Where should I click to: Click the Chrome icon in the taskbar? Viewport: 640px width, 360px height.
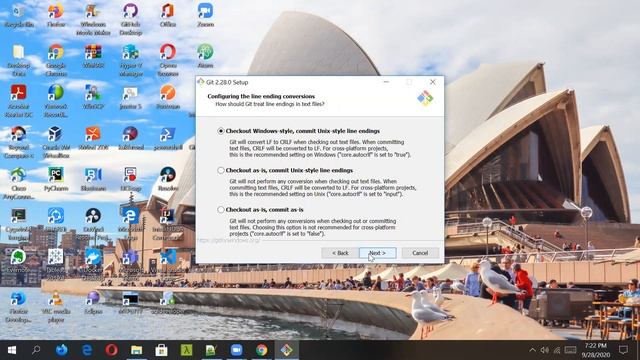click(262, 350)
